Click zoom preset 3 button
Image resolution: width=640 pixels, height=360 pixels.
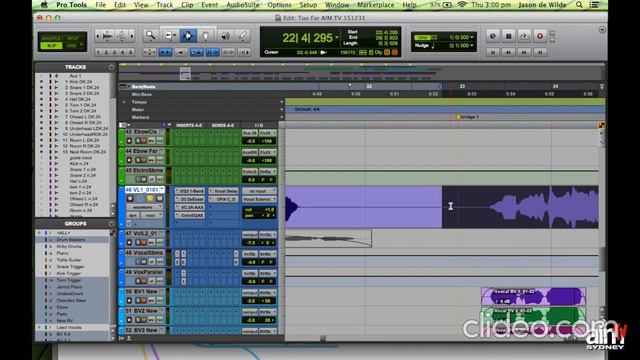pos(114,52)
